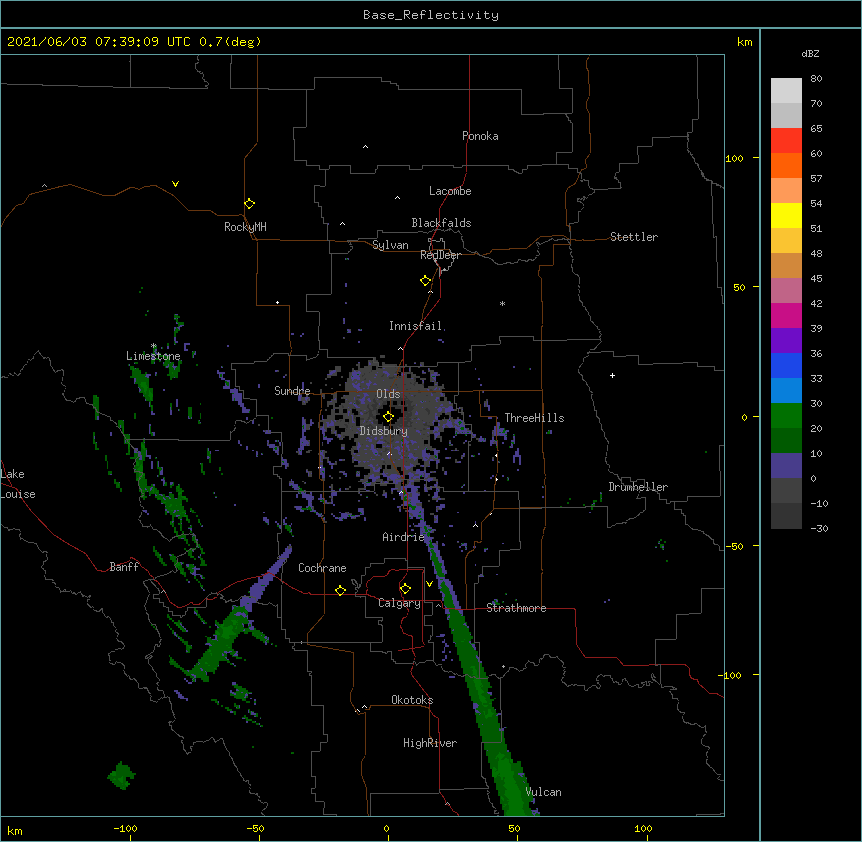862x842 pixels.
Task: Select the yellow diamond marker south of RedDeer
Action: [x=426, y=281]
